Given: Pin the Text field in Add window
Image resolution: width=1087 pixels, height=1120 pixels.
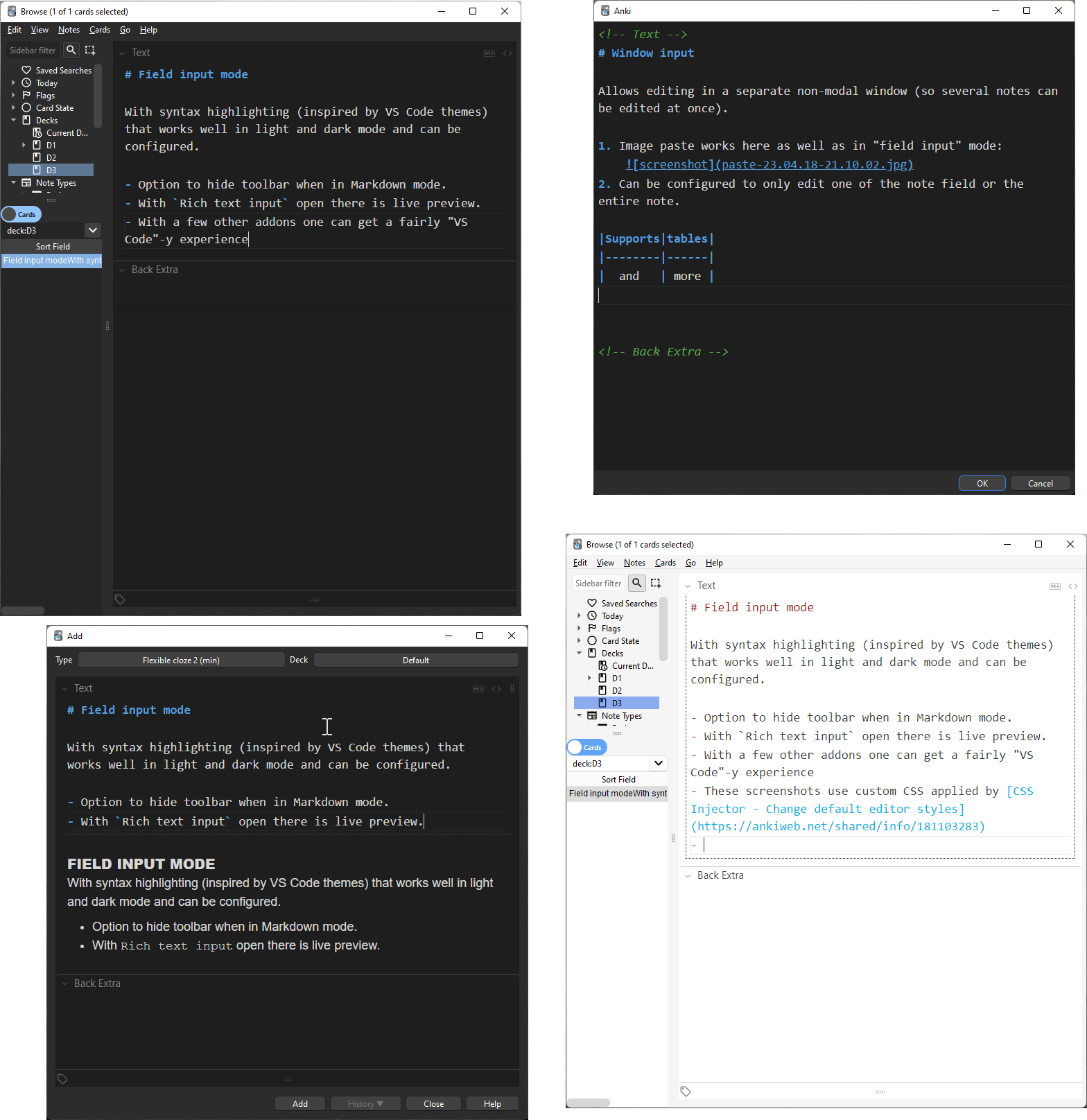Looking at the screenshot, I should click(512, 689).
